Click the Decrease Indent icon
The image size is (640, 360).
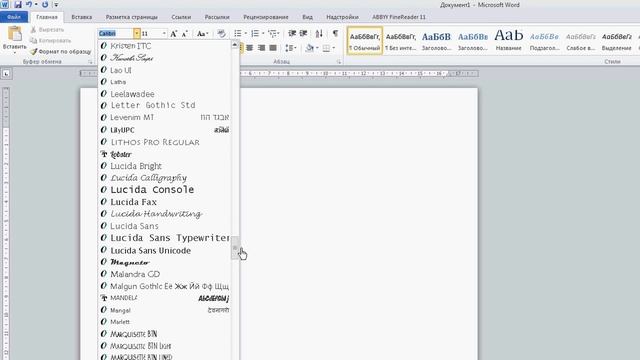[292, 33]
